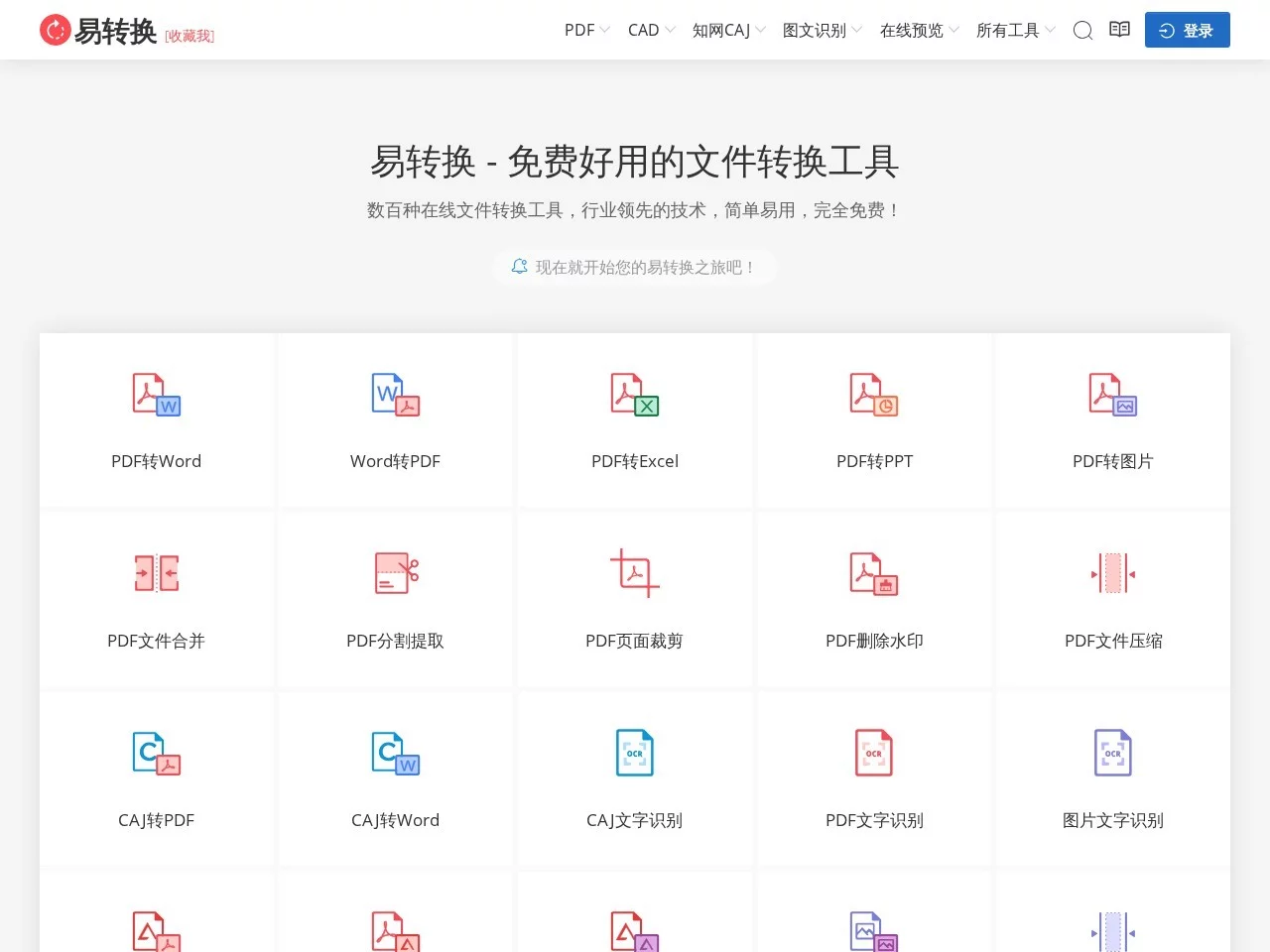Click the search magnifier icon
The width and height of the screenshot is (1270, 952).
1082,31
